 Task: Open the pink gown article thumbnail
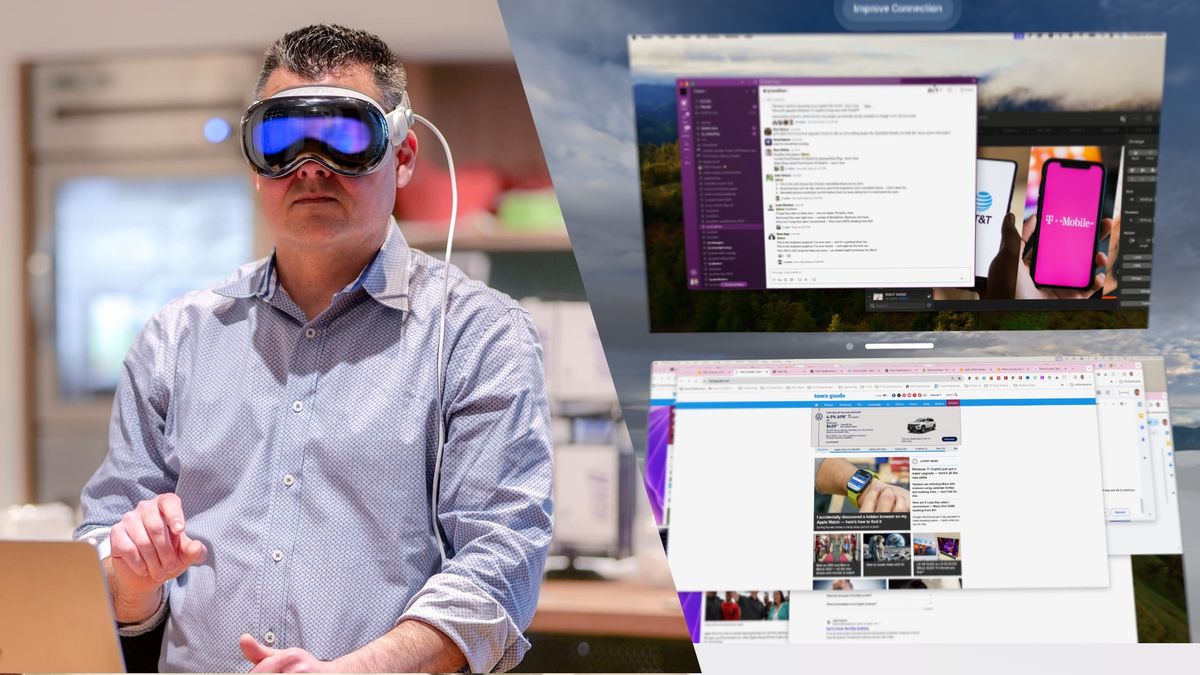point(837,549)
